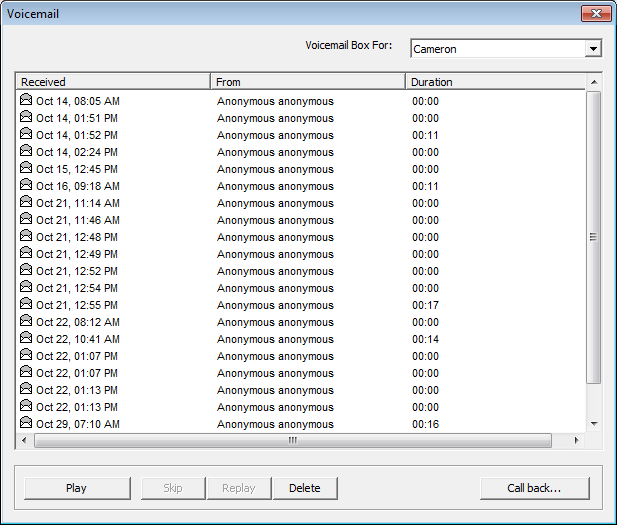Select envelope icon beside Oct 16, 09:18 AM
Viewport: 617px width, 525px height.
click(x=26, y=186)
